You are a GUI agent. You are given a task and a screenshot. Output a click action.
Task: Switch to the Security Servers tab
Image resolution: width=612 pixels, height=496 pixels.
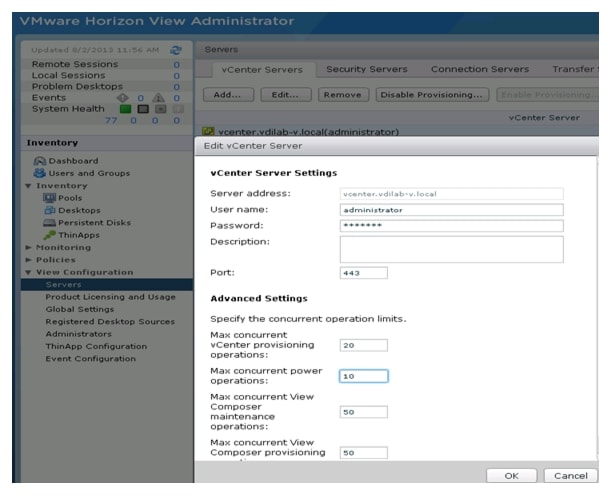click(x=366, y=69)
